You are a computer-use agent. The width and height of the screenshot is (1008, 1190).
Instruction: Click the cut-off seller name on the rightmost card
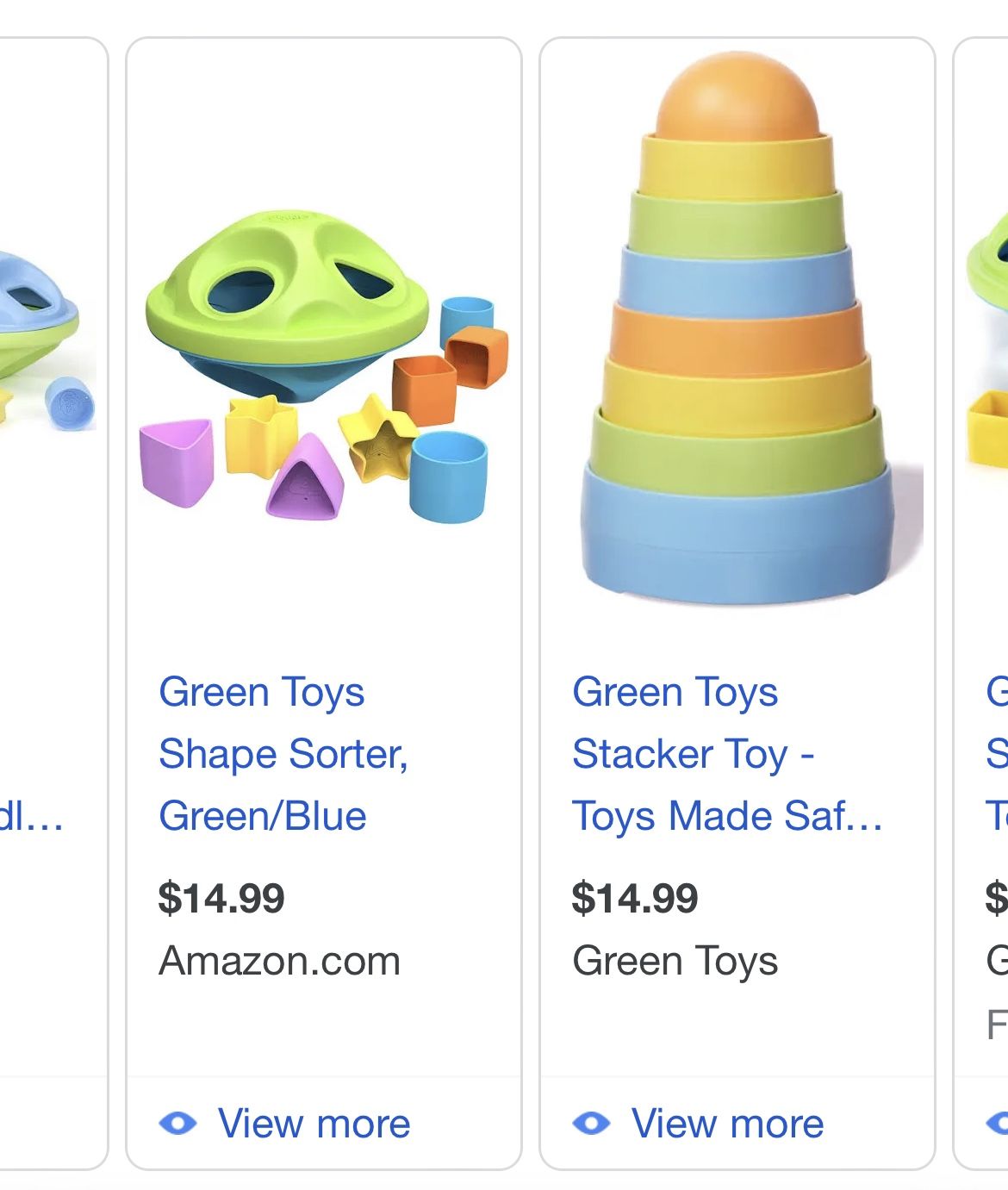pos(997,961)
